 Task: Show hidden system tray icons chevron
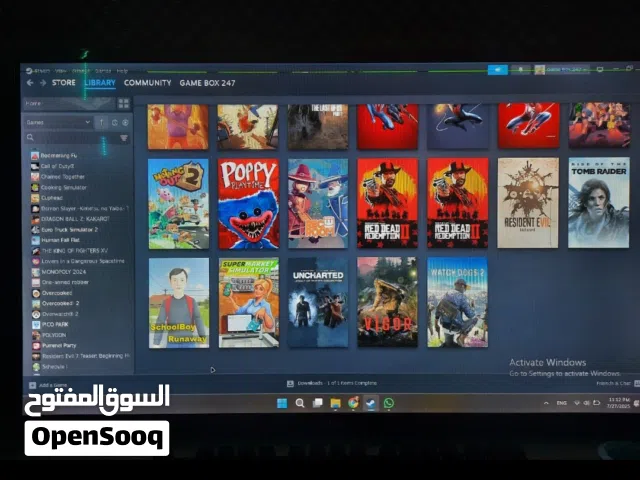(x=546, y=403)
